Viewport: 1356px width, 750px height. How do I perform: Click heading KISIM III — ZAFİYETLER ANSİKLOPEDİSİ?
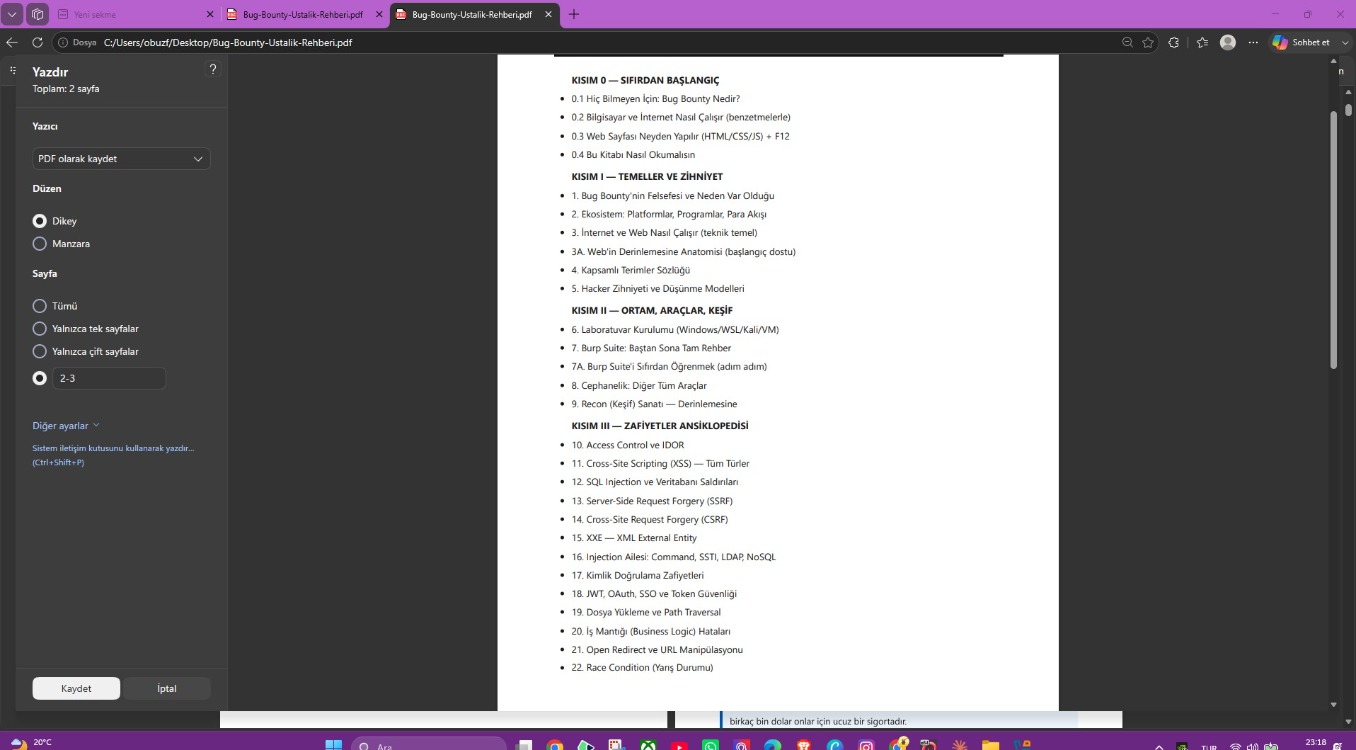[x=660, y=426]
